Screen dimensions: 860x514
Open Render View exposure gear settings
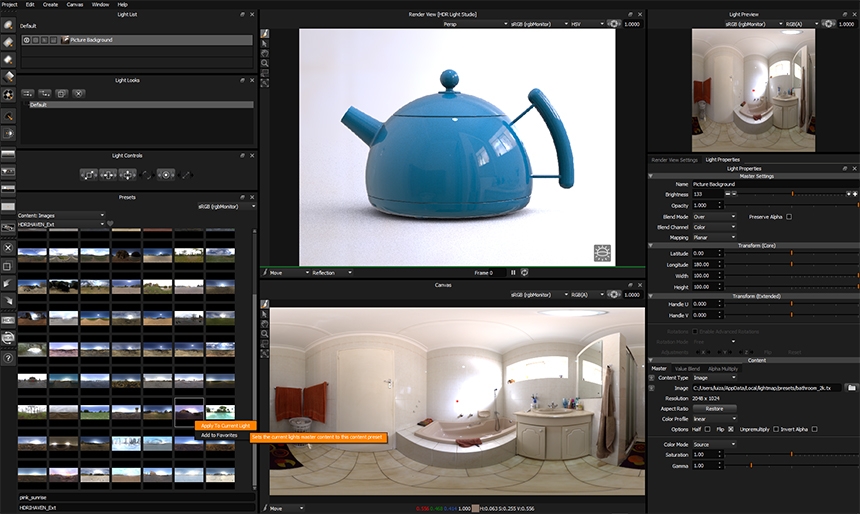click(614, 24)
